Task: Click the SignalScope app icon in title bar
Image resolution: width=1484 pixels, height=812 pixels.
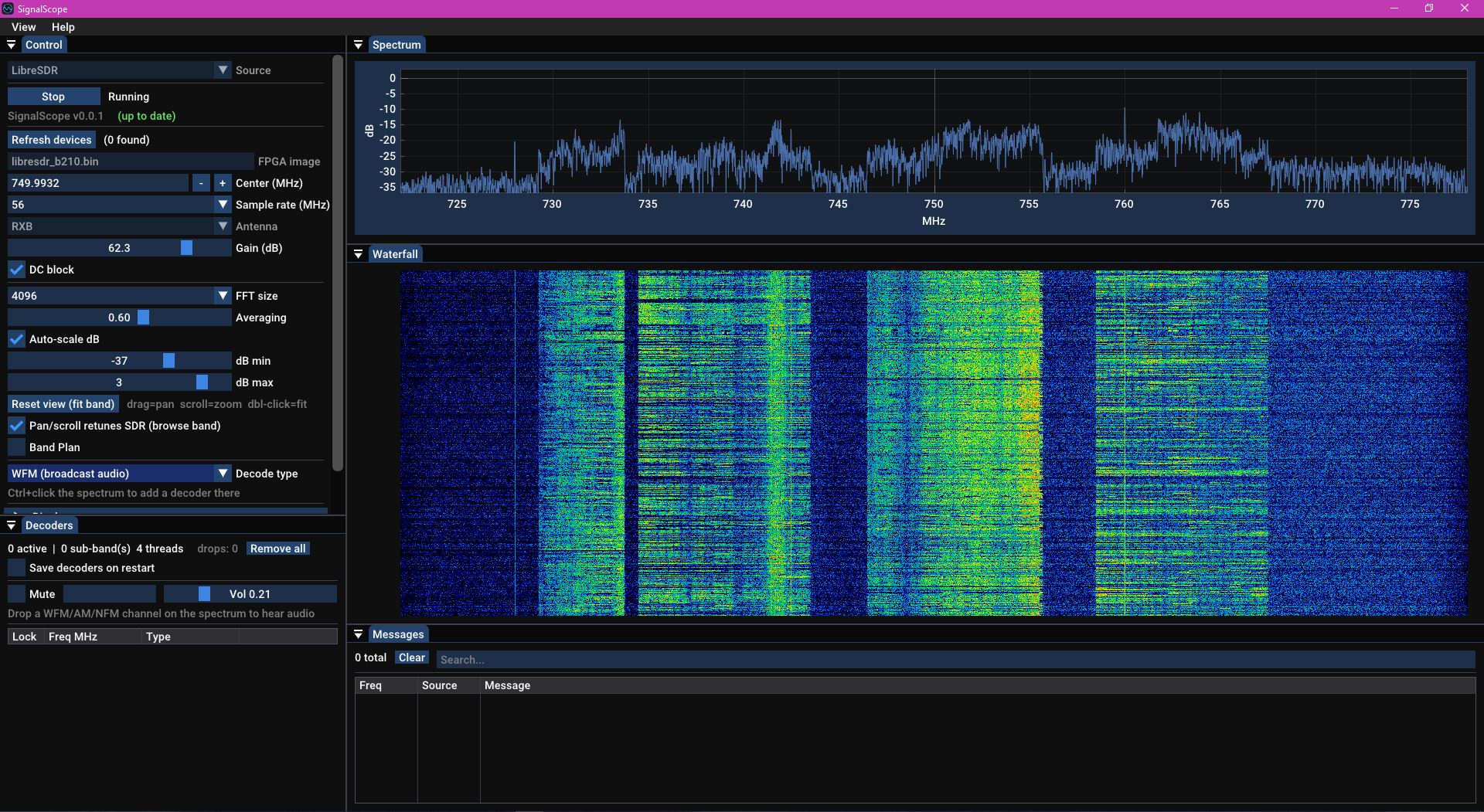Action: [8, 8]
